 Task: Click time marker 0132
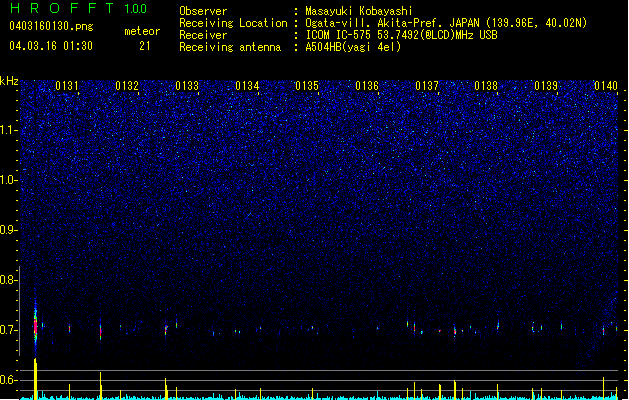pyautogui.click(x=127, y=86)
